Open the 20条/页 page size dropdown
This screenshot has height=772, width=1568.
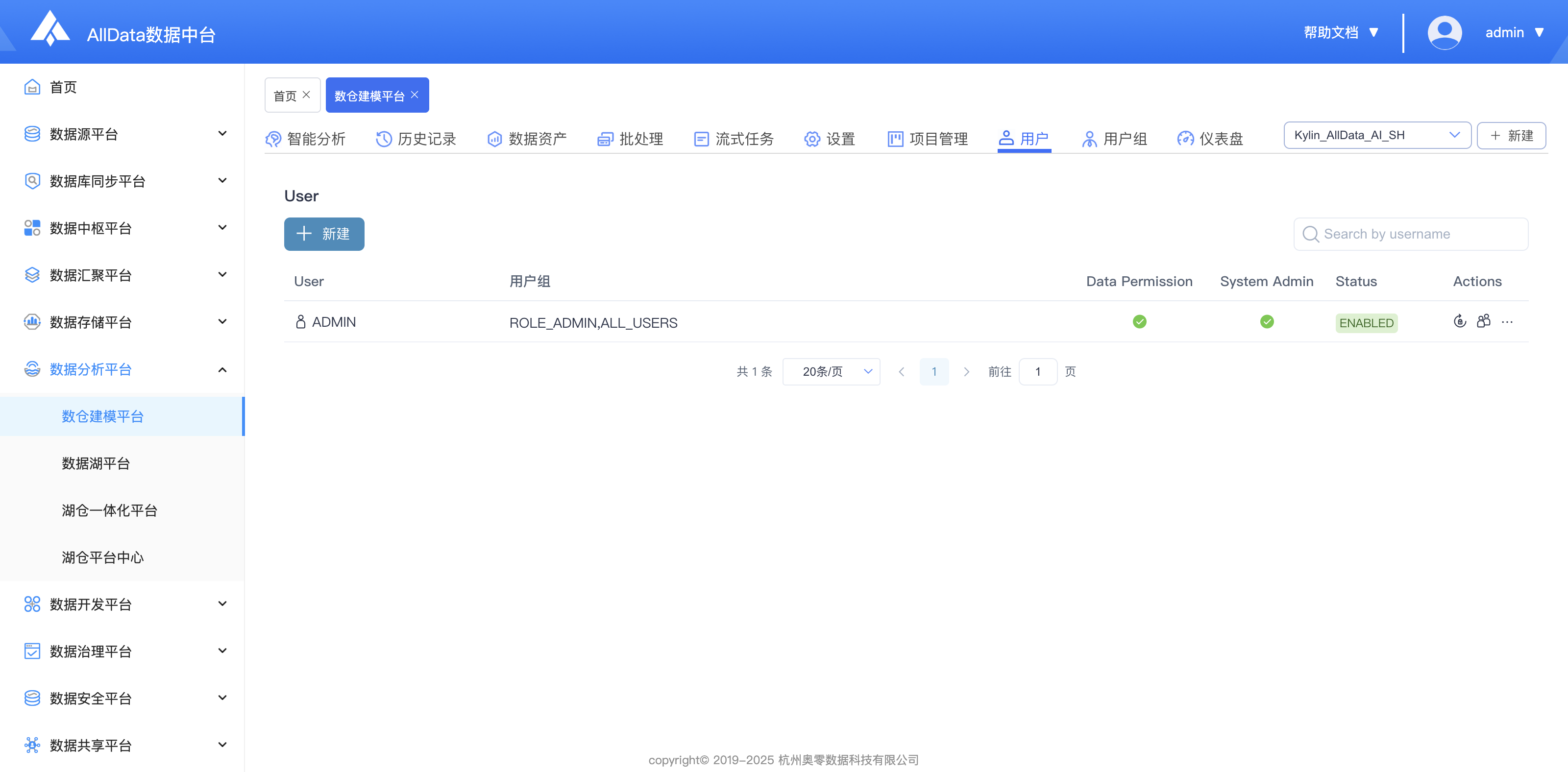tap(830, 372)
